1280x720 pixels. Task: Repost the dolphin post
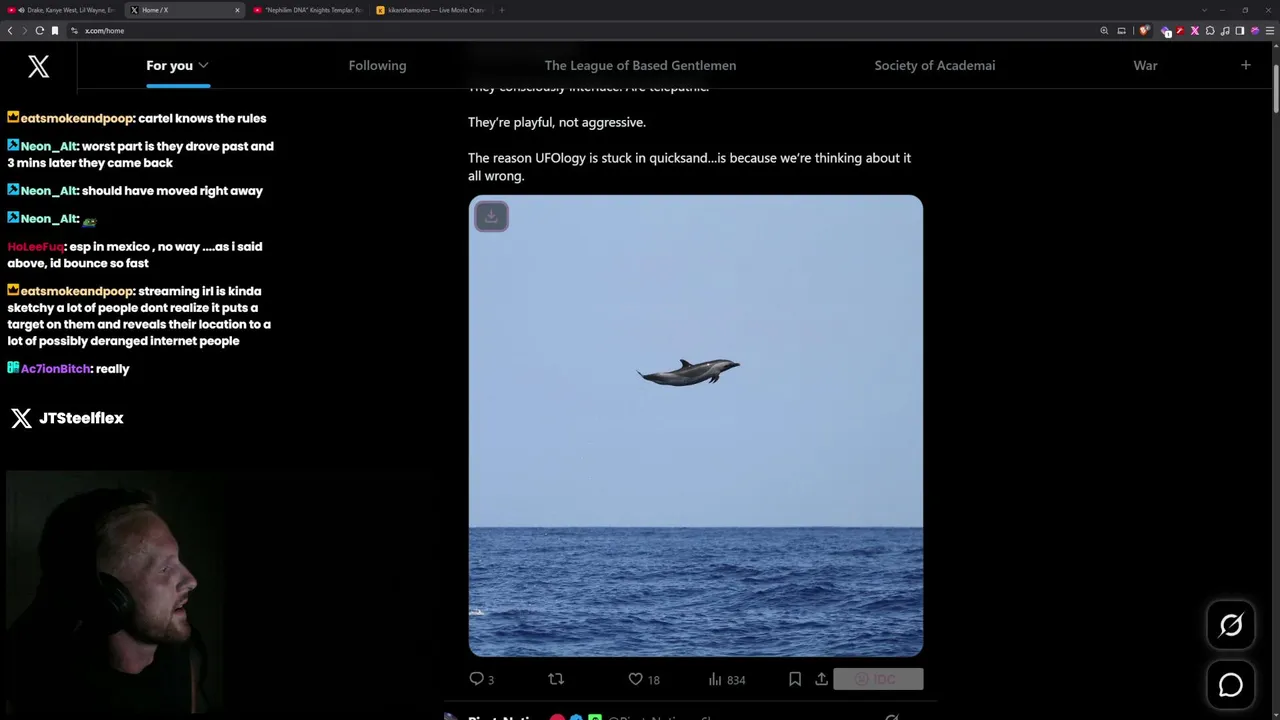point(556,679)
